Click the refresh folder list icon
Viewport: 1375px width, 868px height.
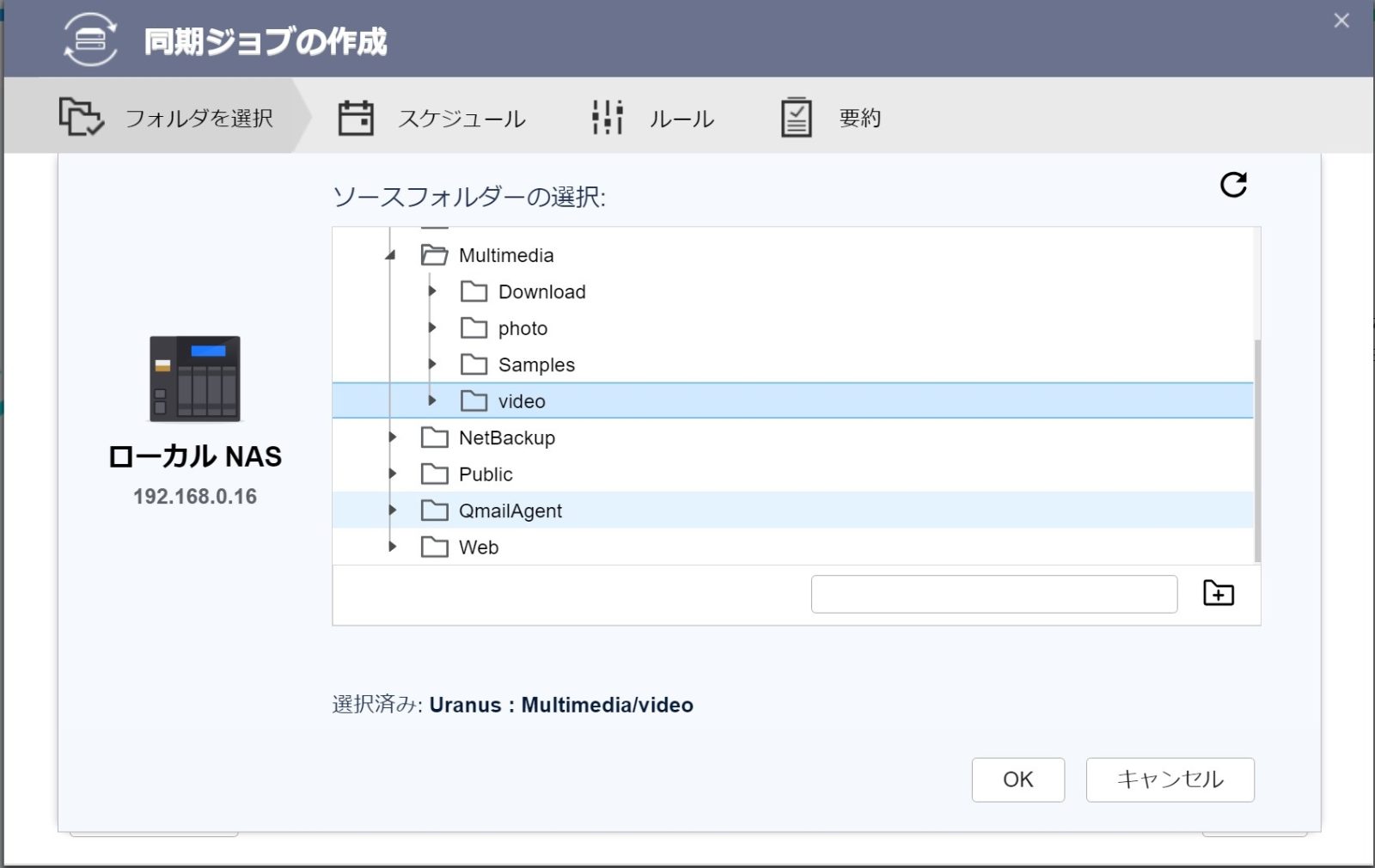click(1233, 185)
